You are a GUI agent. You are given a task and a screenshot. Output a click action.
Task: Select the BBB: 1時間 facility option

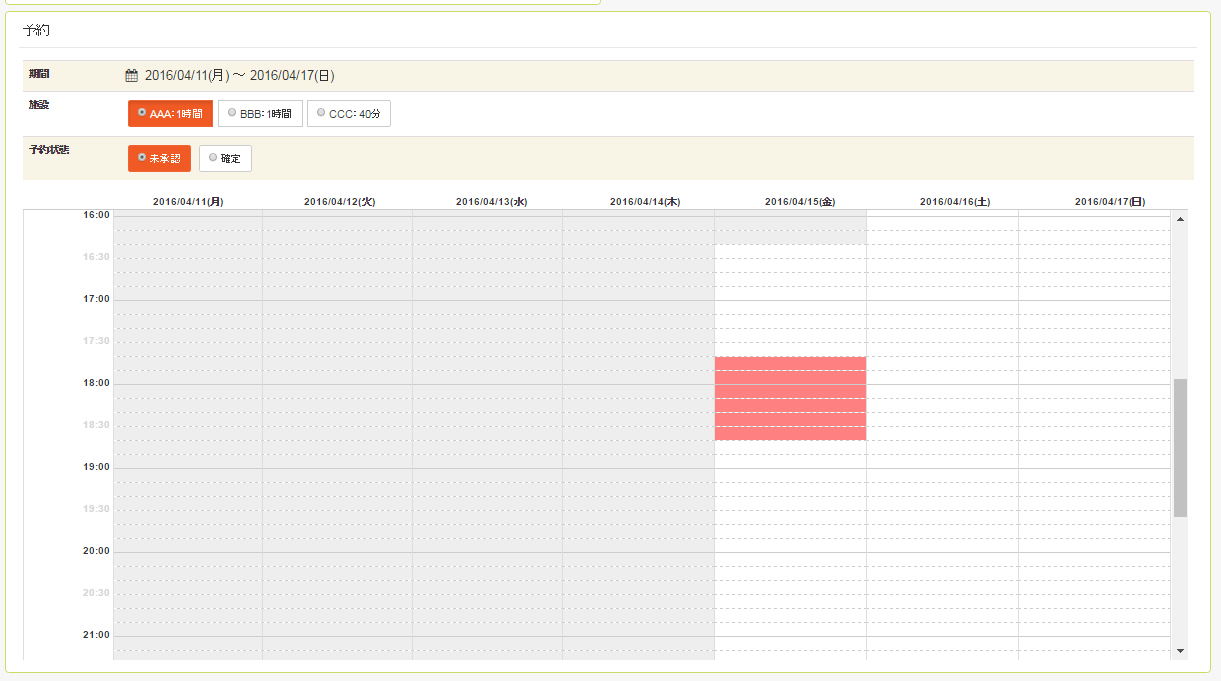[x=260, y=114]
